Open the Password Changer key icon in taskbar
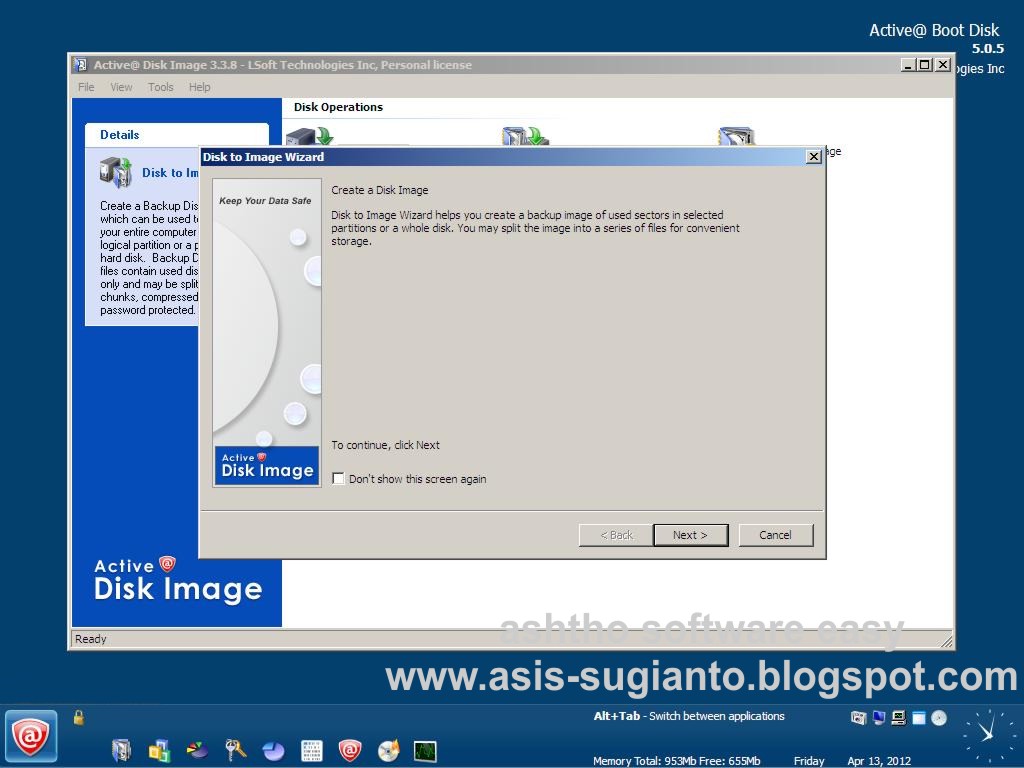This screenshot has width=1024, height=768. click(x=233, y=750)
